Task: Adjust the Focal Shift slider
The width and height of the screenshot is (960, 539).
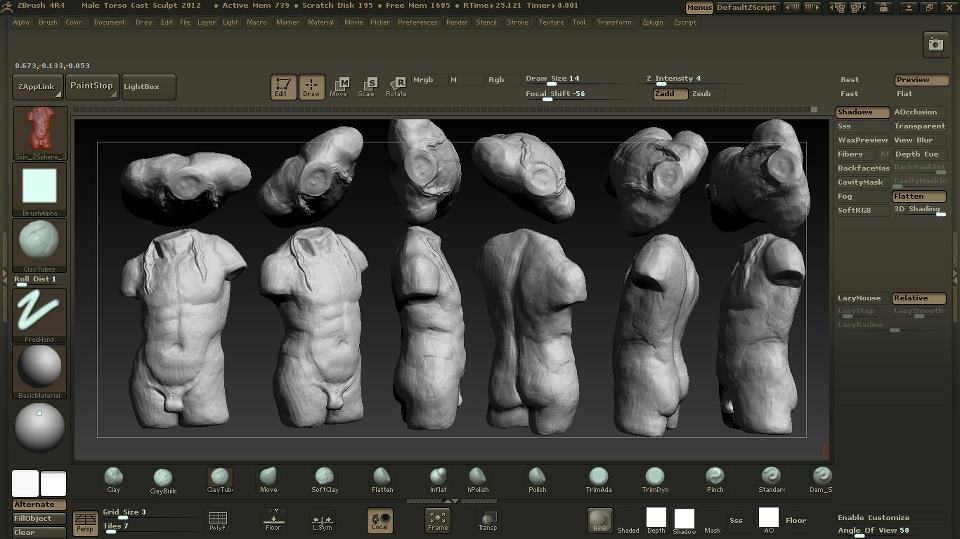Action: point(579,94)
